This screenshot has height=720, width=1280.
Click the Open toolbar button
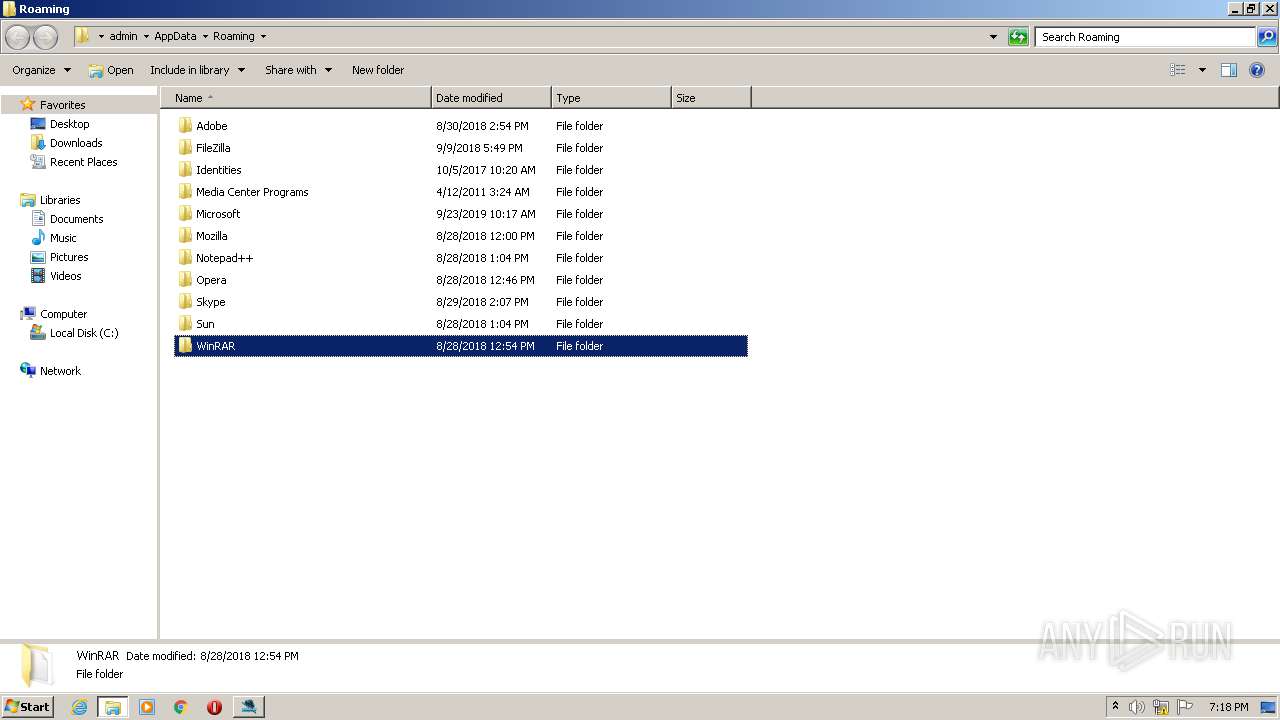(x=111, y=70)
